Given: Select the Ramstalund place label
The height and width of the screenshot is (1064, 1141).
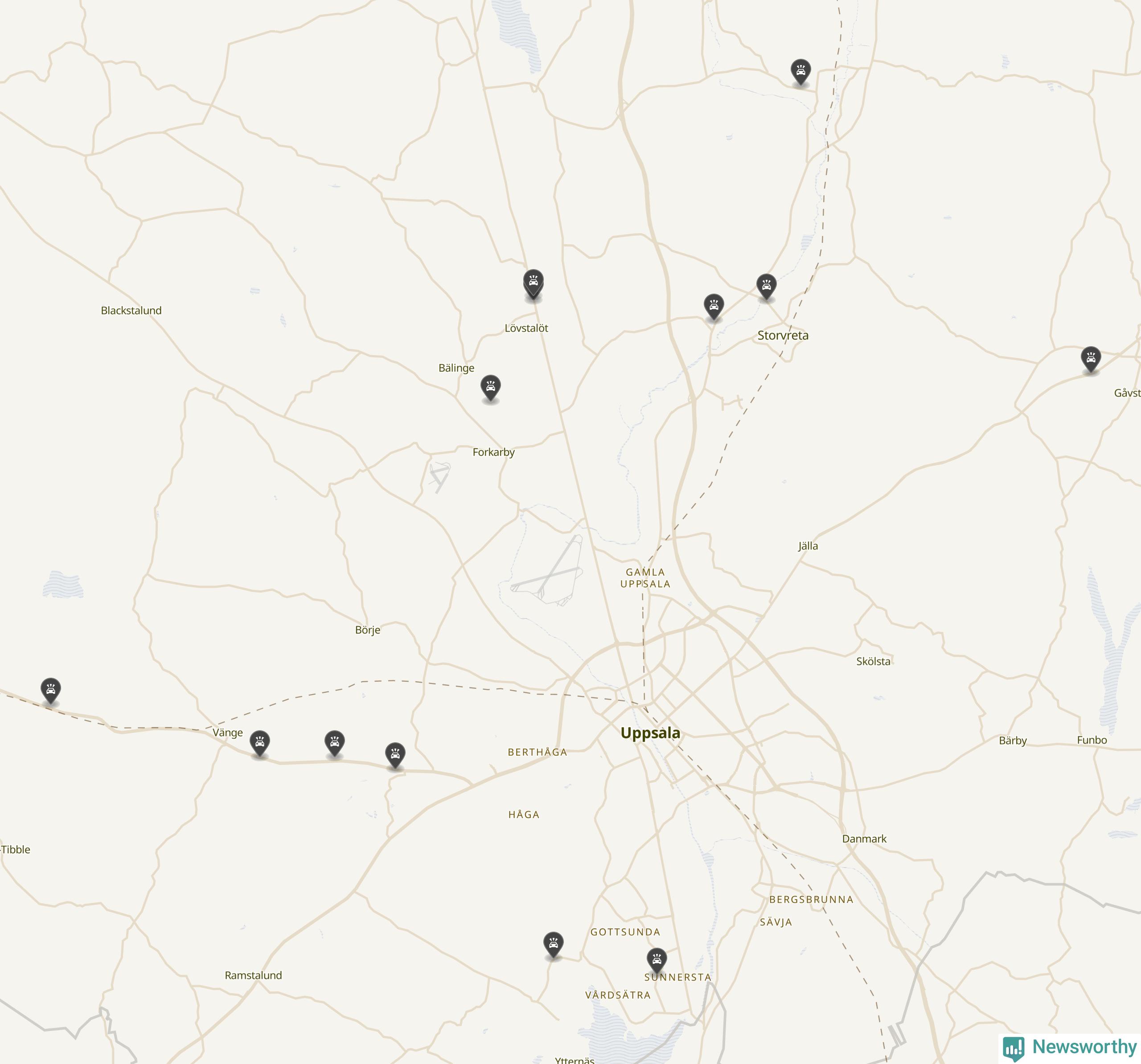Looking at the screenshot, I should tap(253, 975).
